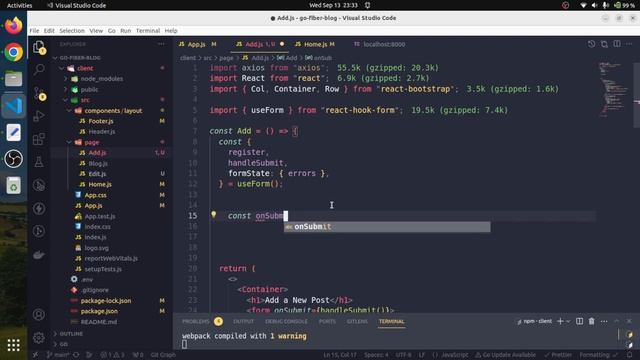Open package.json in the explorer

(99, 311)
